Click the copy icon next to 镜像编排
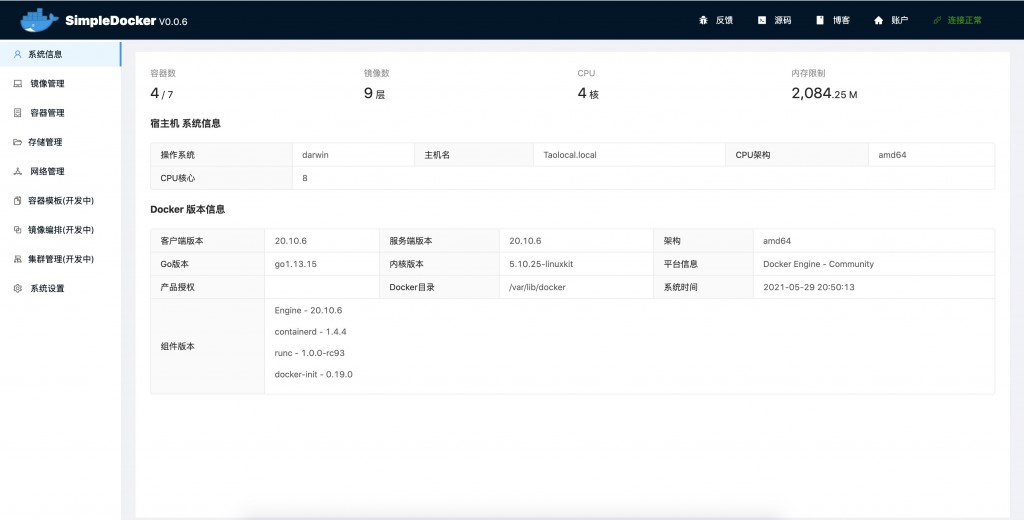The image size is (1024, 520). pyautogui.click(x=18, y=230)
